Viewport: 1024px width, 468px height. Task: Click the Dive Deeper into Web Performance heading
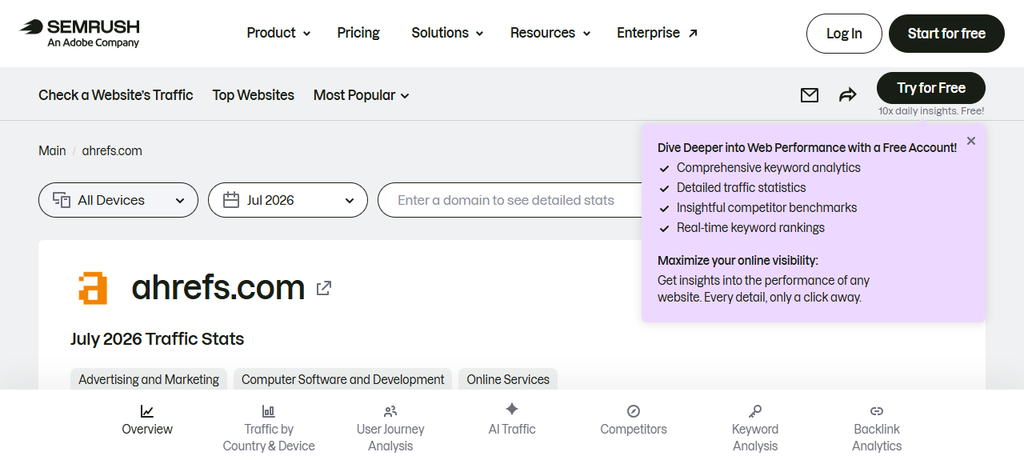coord(807,148)
